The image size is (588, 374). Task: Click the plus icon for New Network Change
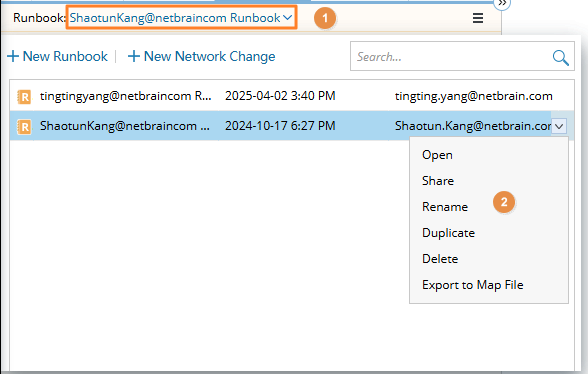pos(134,56)
